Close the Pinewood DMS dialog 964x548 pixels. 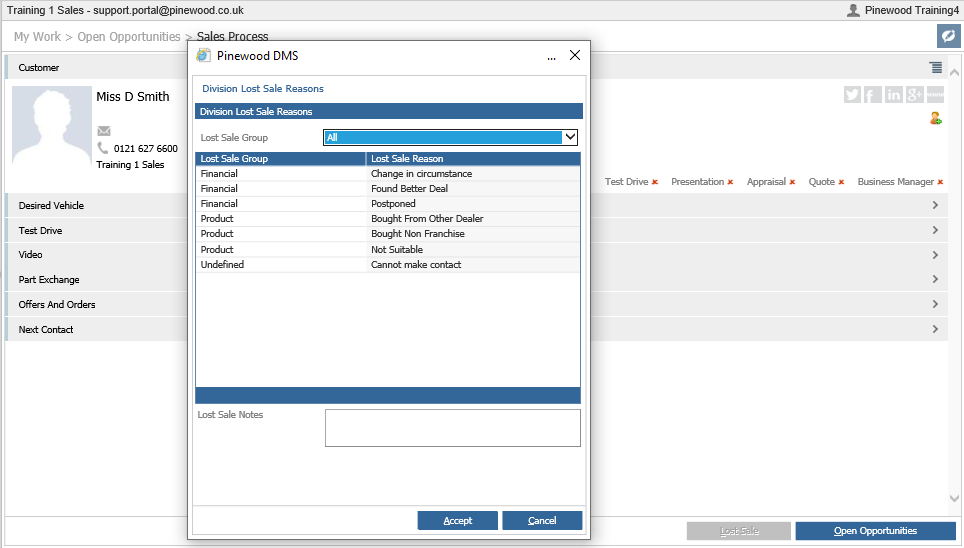575,55
